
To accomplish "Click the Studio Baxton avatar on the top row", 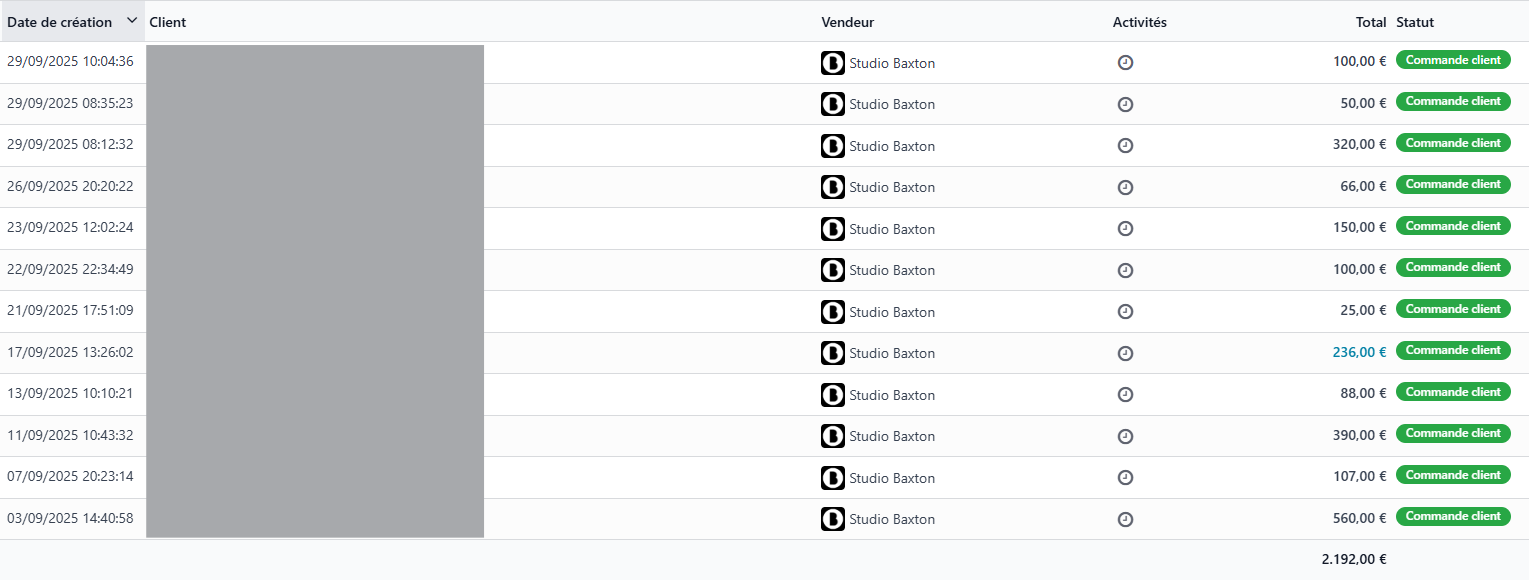I will 833,62.
